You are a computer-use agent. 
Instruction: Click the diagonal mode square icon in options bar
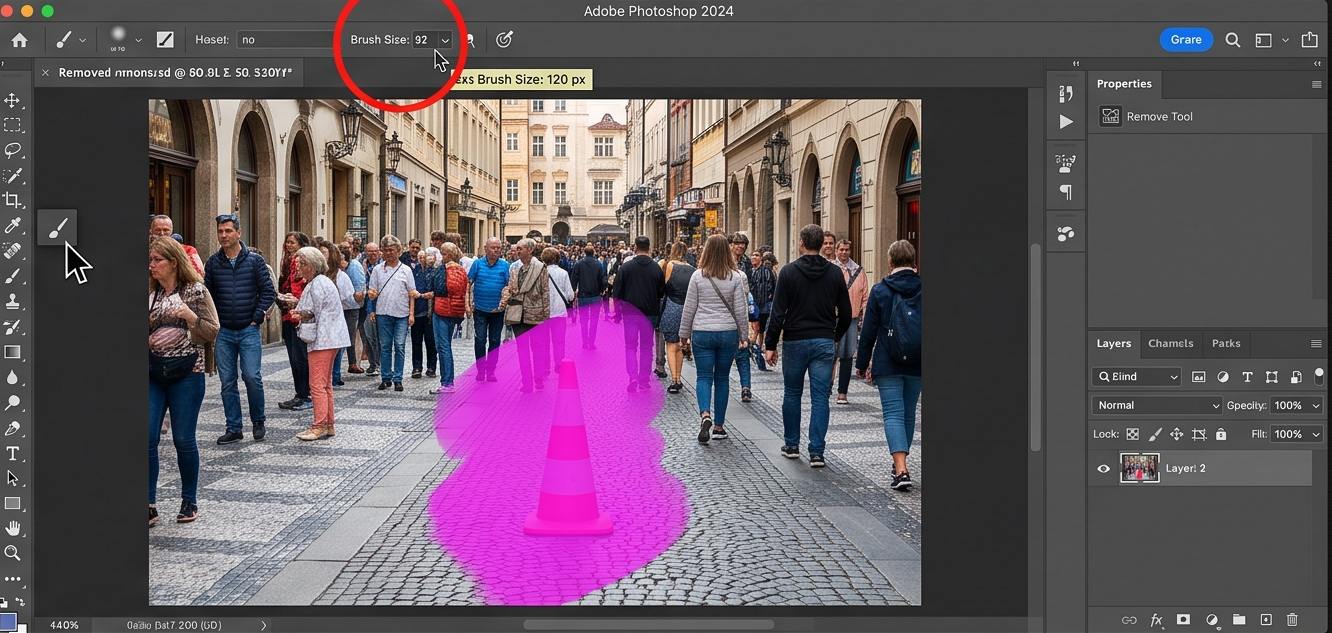point(165,40)
